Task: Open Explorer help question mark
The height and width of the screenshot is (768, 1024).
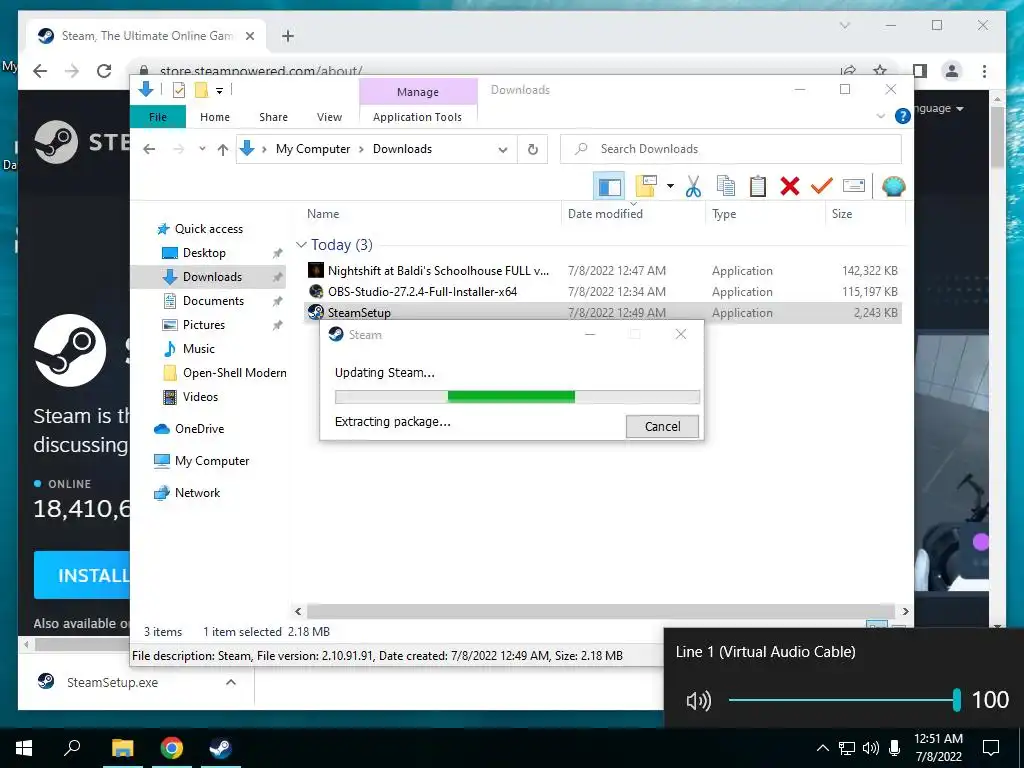Action: click(903, 116)
